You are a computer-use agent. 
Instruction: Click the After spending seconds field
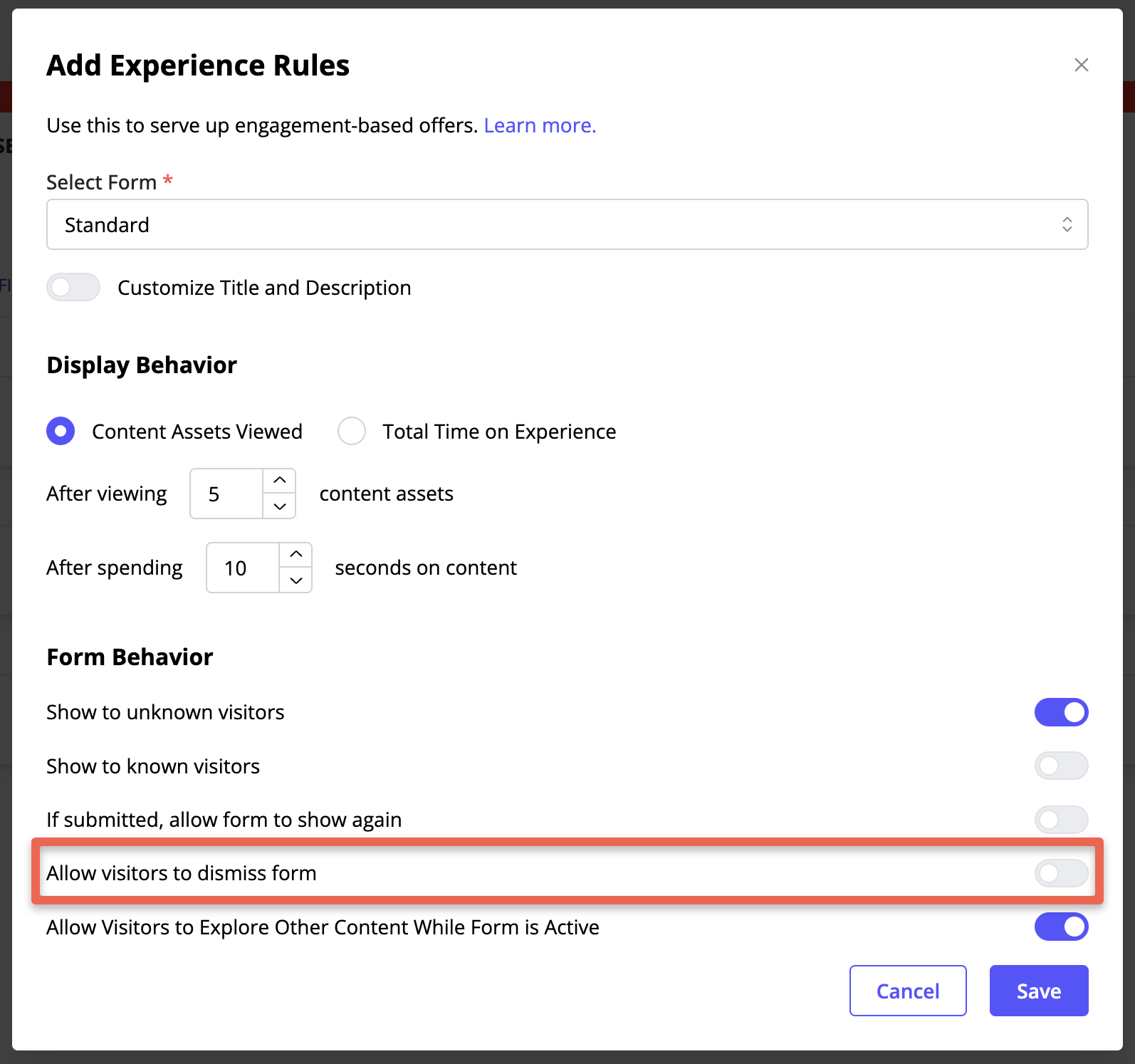[x=243, y=568]
